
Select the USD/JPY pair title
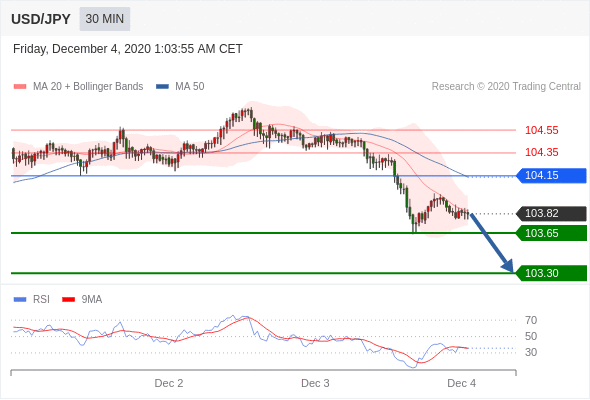pos(41,19)
